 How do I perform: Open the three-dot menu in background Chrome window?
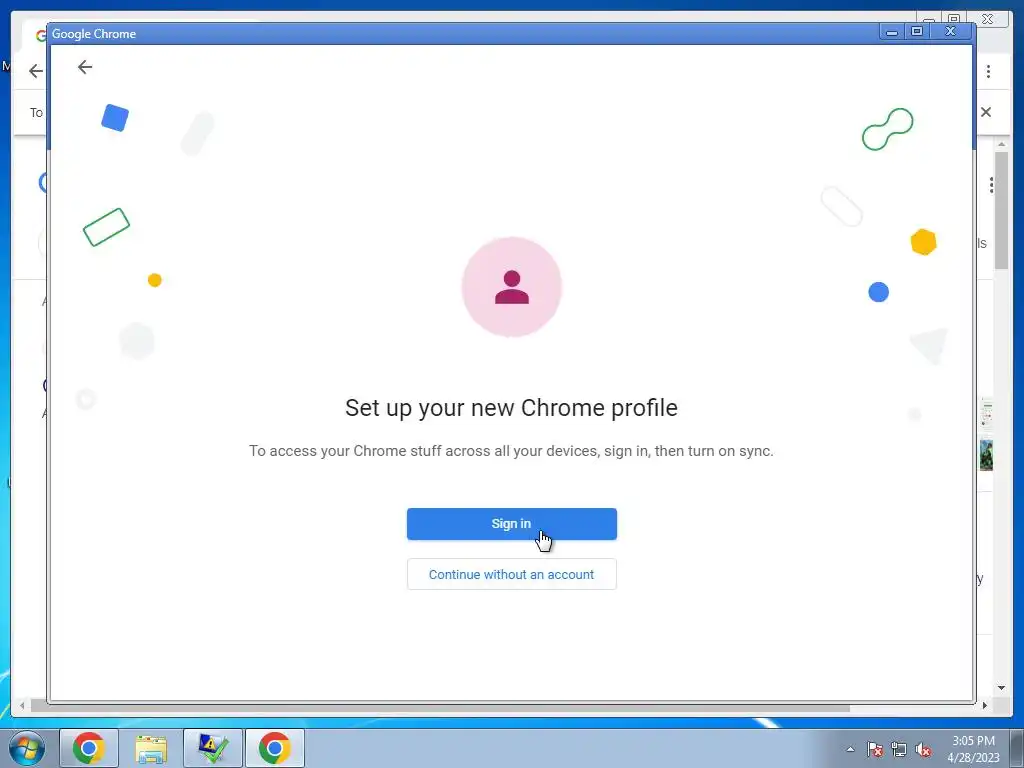point(989,71)
